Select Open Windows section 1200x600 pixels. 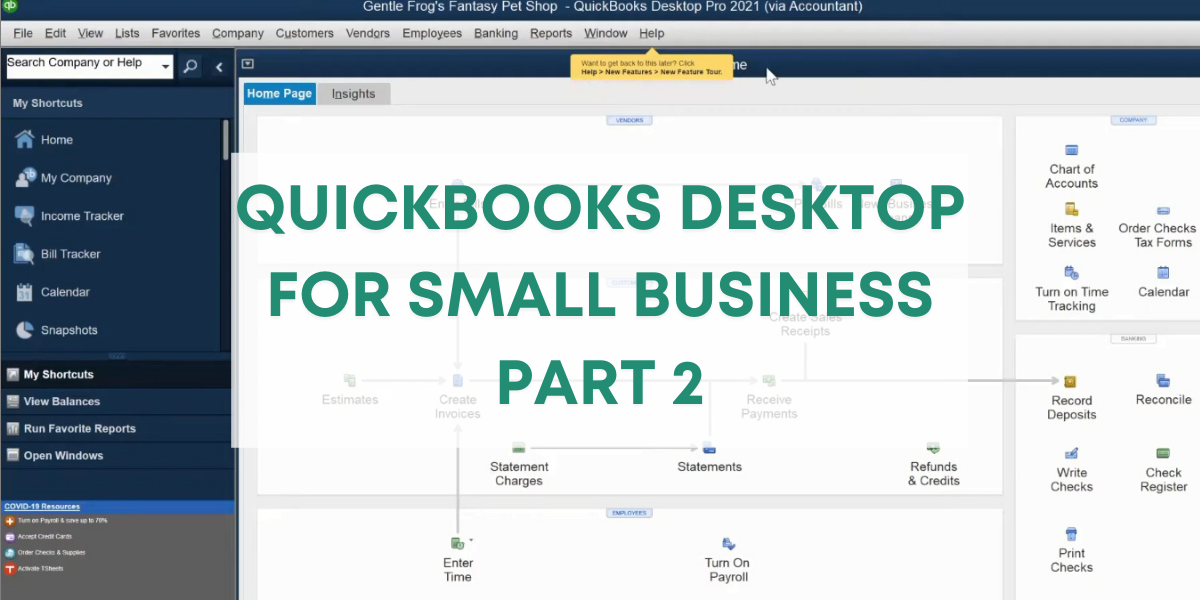pyautogui.click(x=117, y=455)
